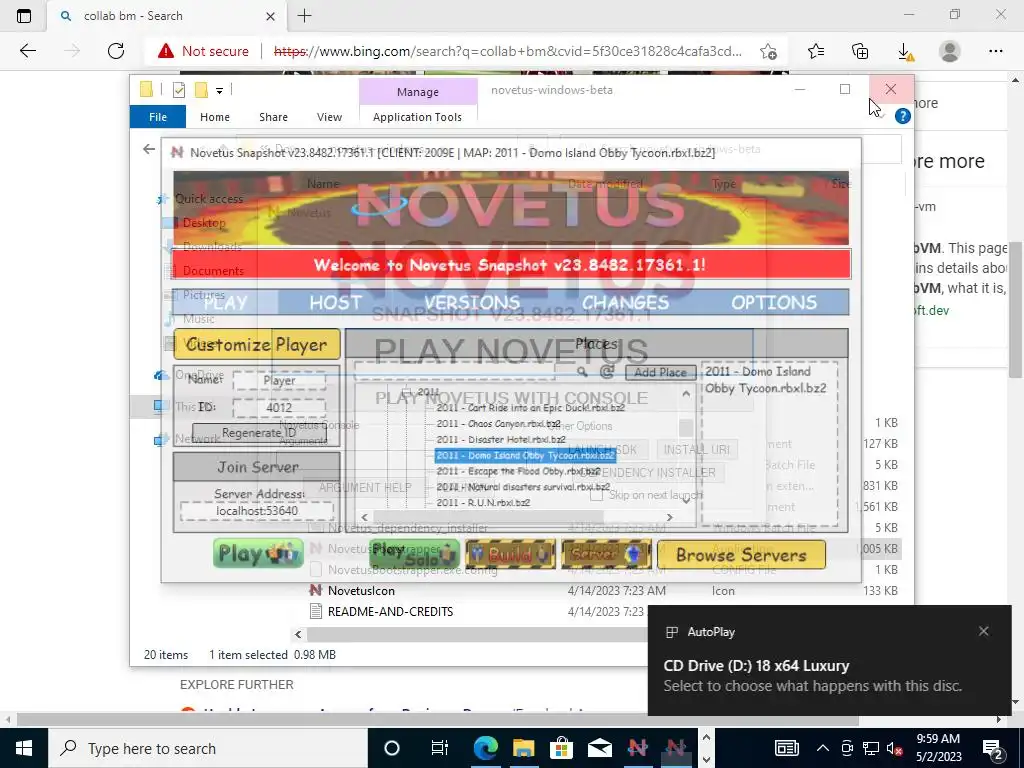Select 2011 - Escape the Flood Obby map
This screenshot has width=1024, height=768.
(518, 471)
